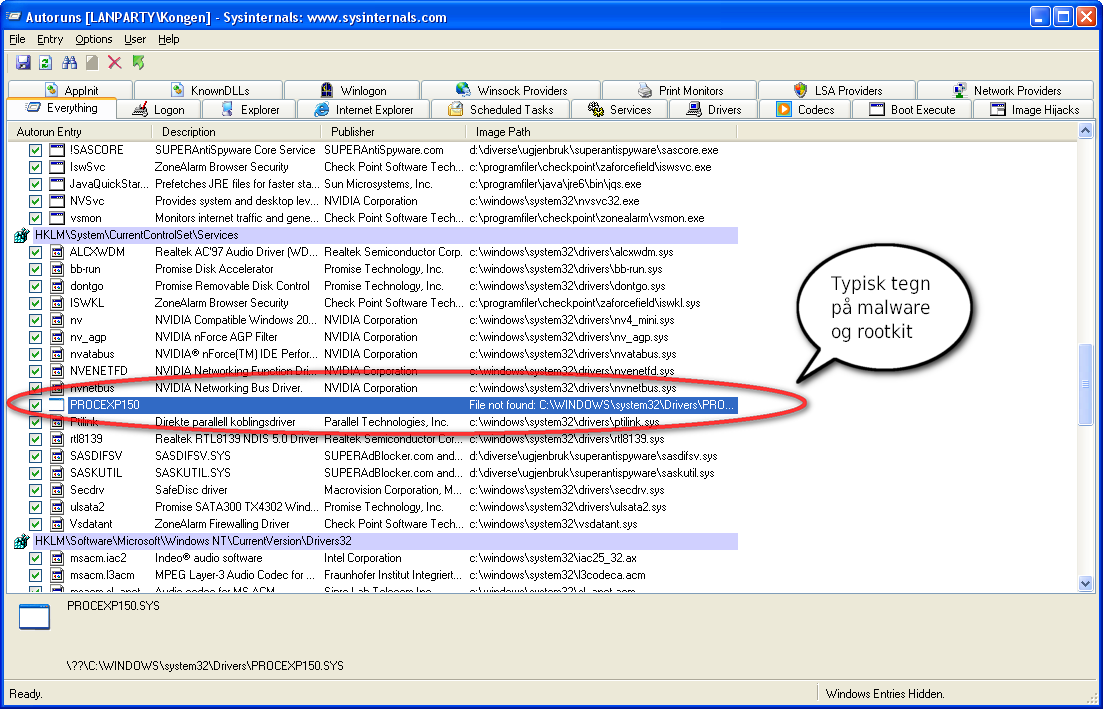Click the registry icon beside Drivers32 key
Viewport: 1103px width, 709px height.
pyautogui.click(x=22, y=541)
